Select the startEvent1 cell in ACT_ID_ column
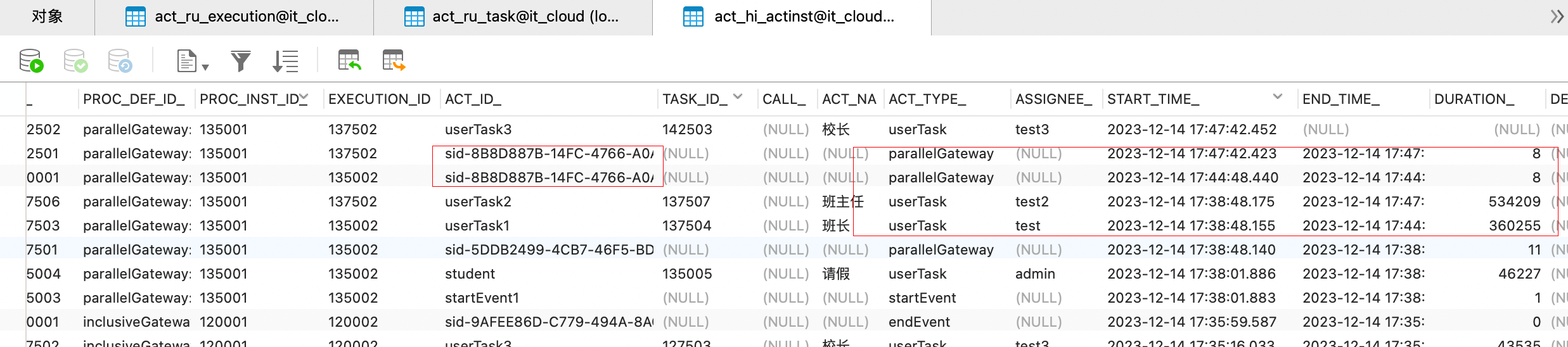The image size is (1568, 347). click(482, 298)
